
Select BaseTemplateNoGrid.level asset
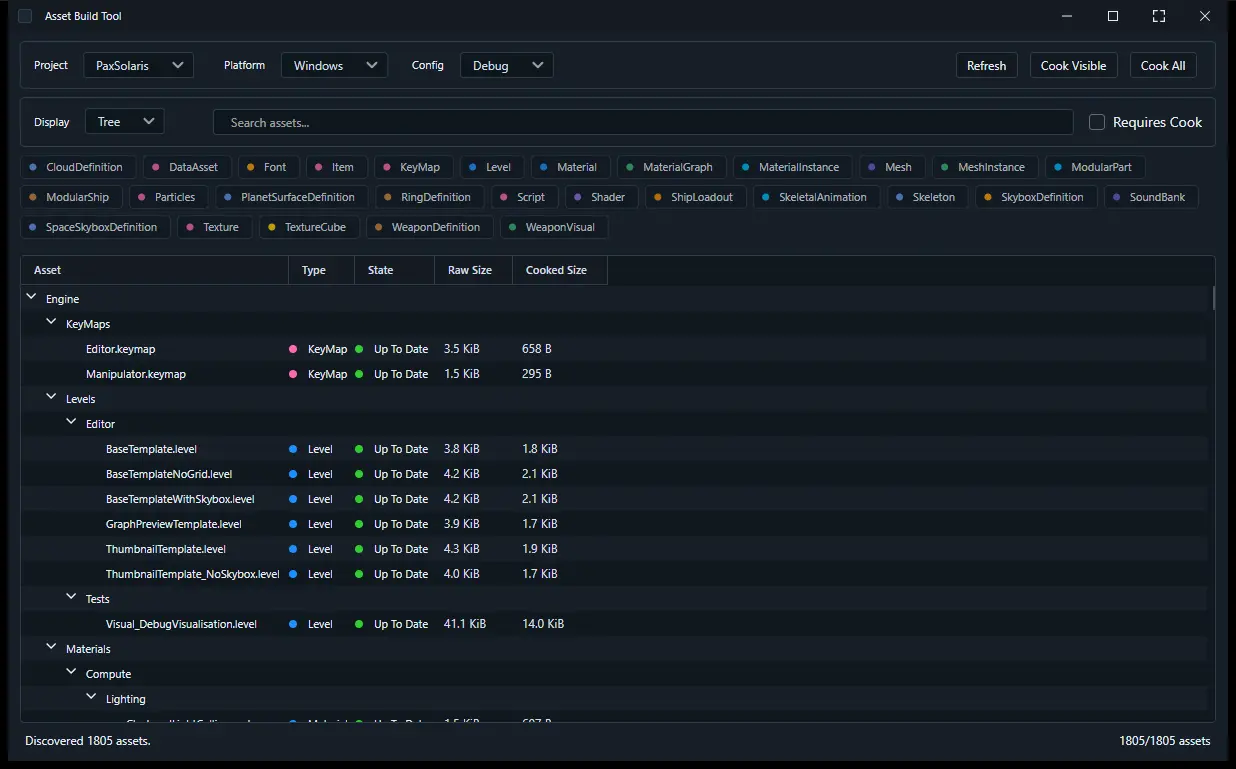tap(614, 474)
